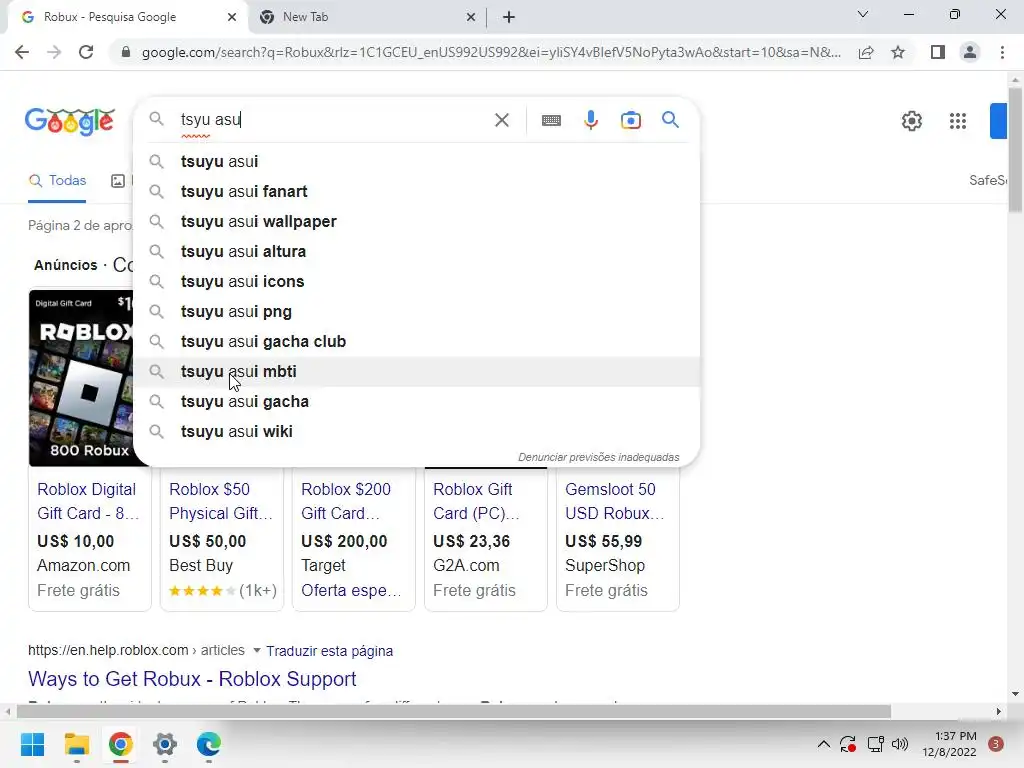This screenshot has width=1024, height=768.
Task: Open a new browser tab
Action: pos(509,17)
